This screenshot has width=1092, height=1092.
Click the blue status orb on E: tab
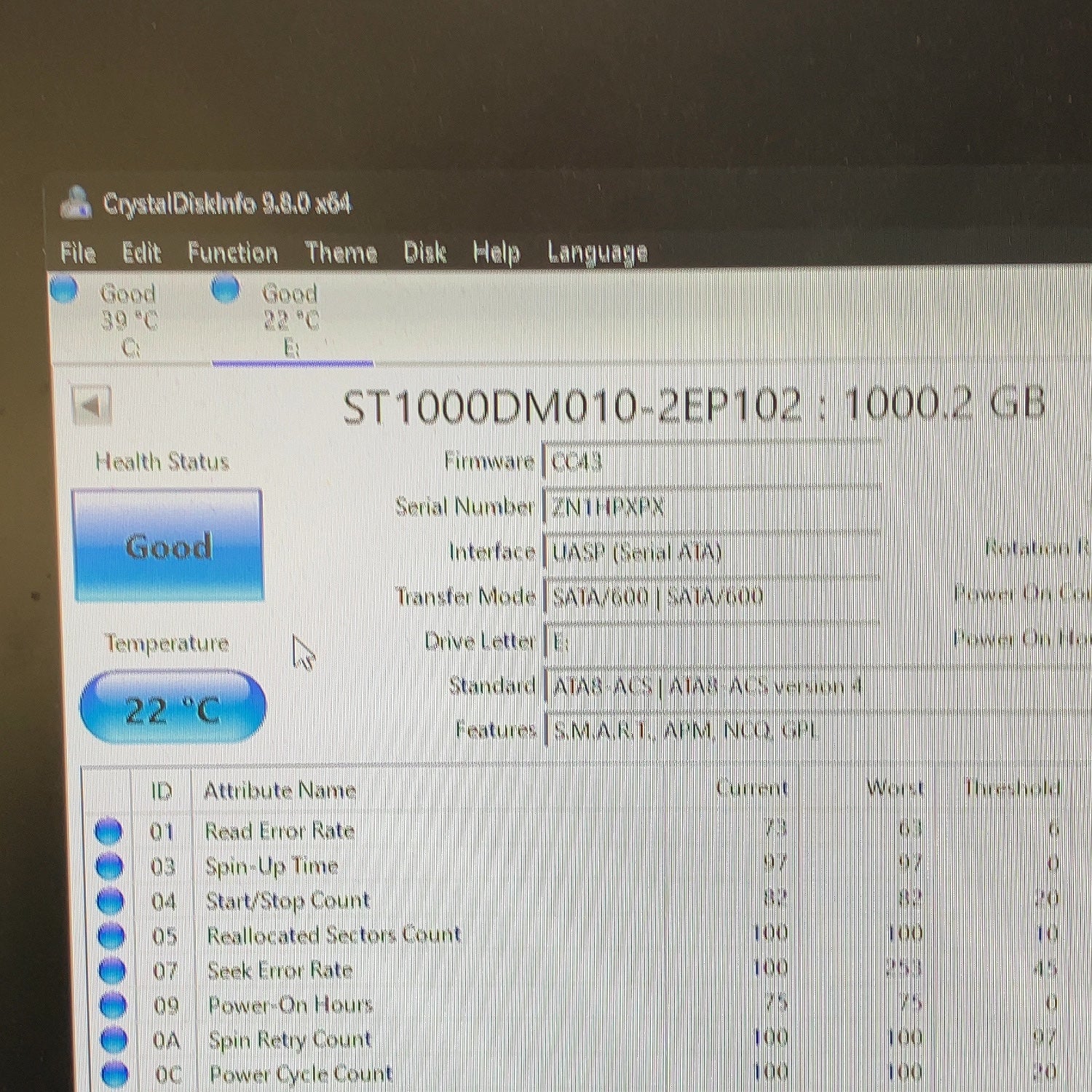(x=226, y=288)
